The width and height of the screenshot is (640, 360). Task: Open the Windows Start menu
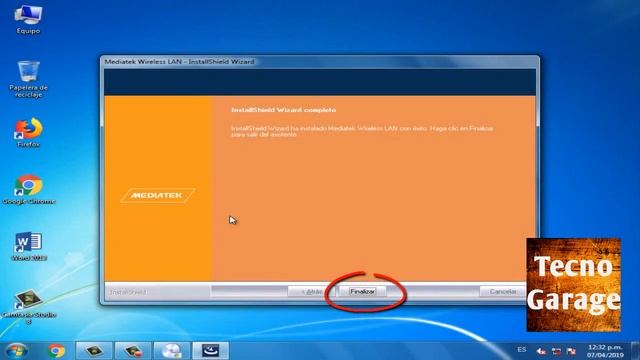pos(17,351)
